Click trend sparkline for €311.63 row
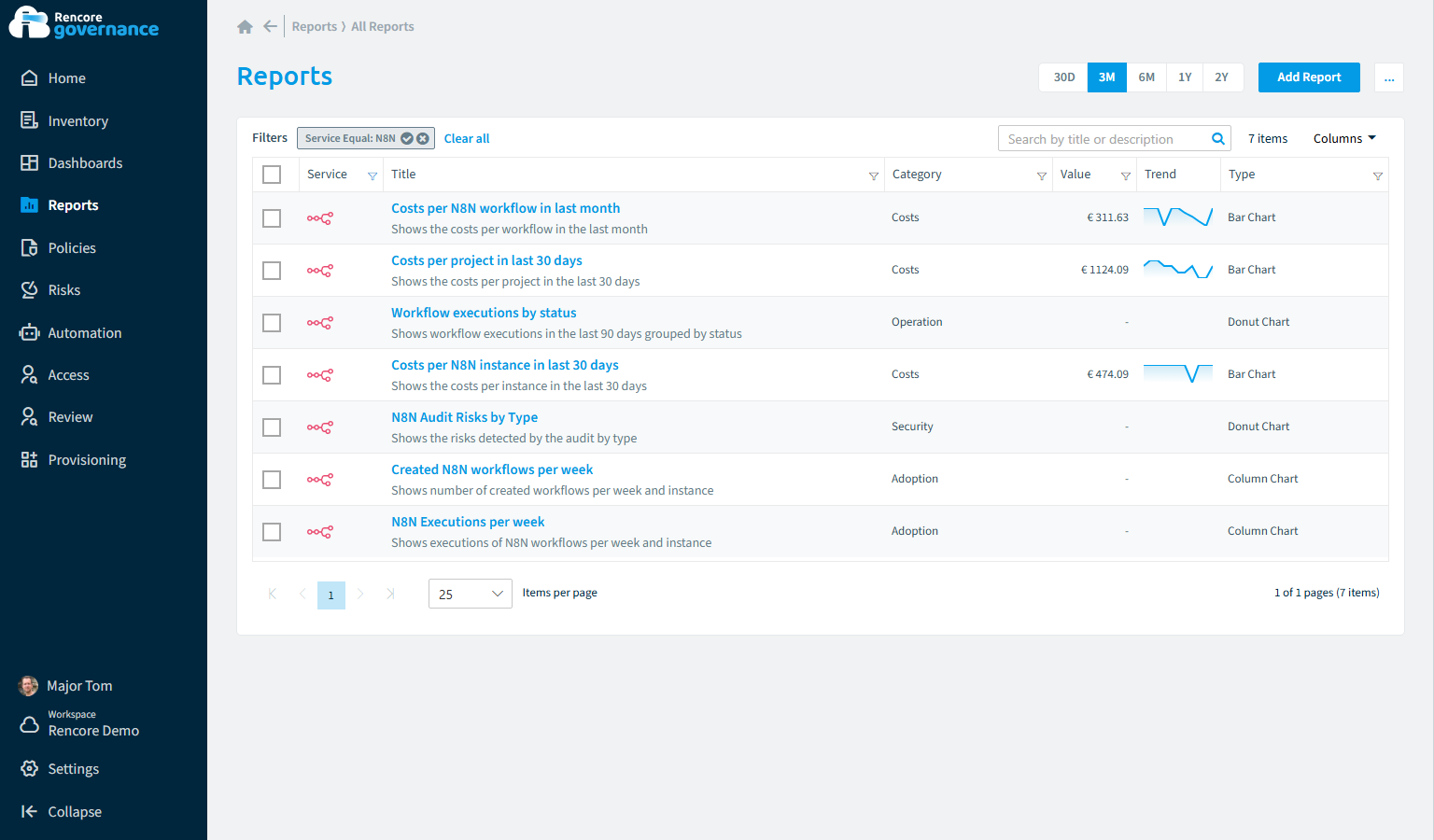 (1178, 217)
